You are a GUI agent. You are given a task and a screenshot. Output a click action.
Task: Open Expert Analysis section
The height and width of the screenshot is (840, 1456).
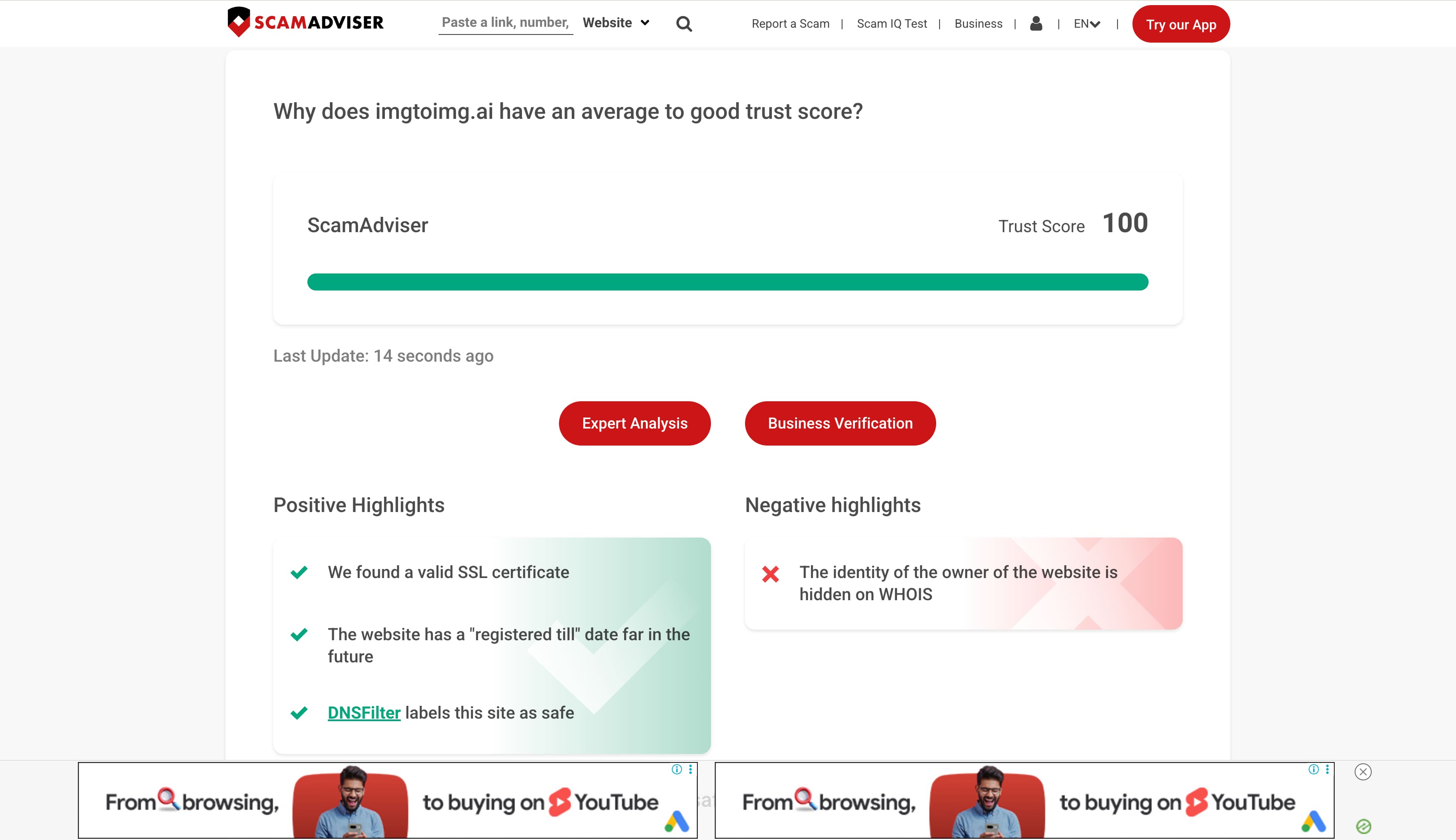coord(635,423)
